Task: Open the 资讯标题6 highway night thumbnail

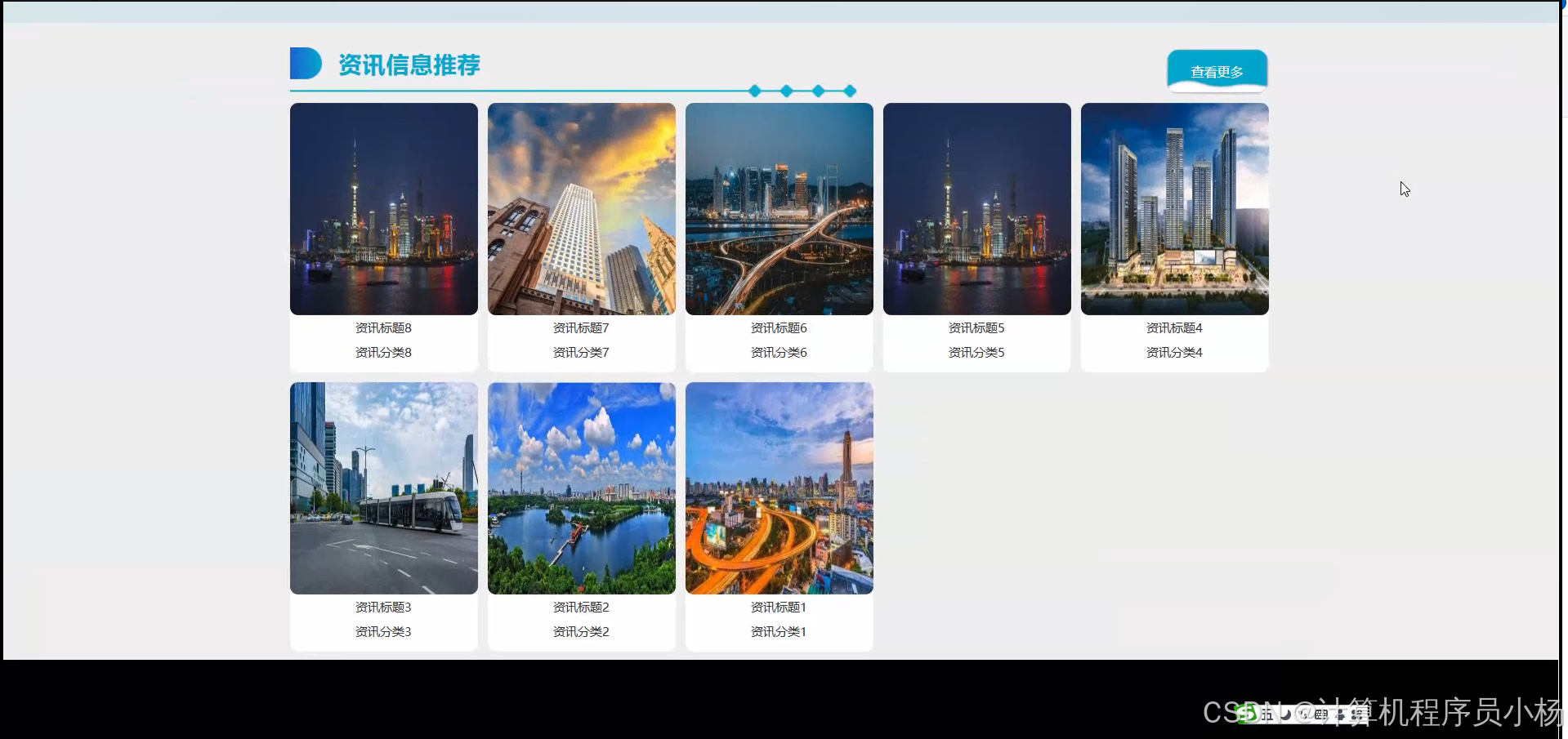Action: point(780,209)
